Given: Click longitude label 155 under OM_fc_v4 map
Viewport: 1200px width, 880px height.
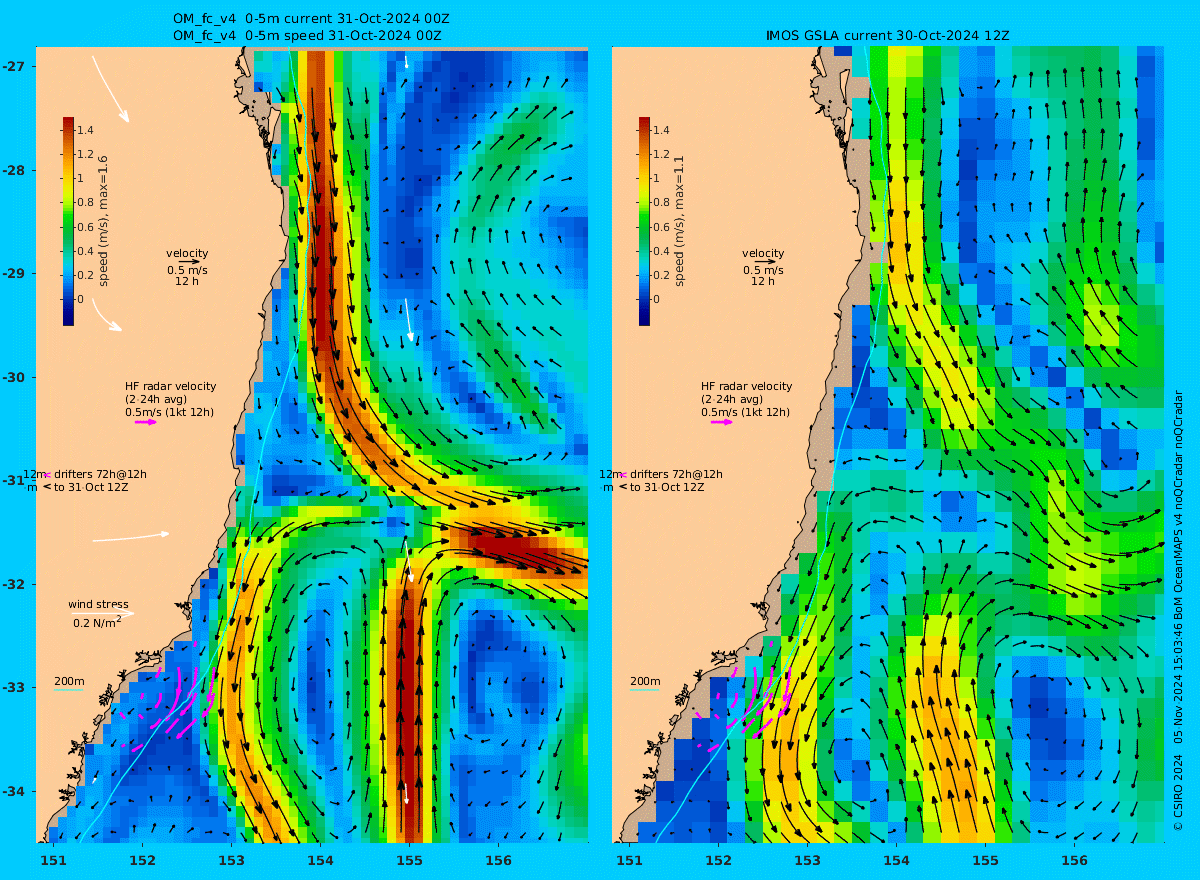Looking at the screenshot, I should coord(409,860).
